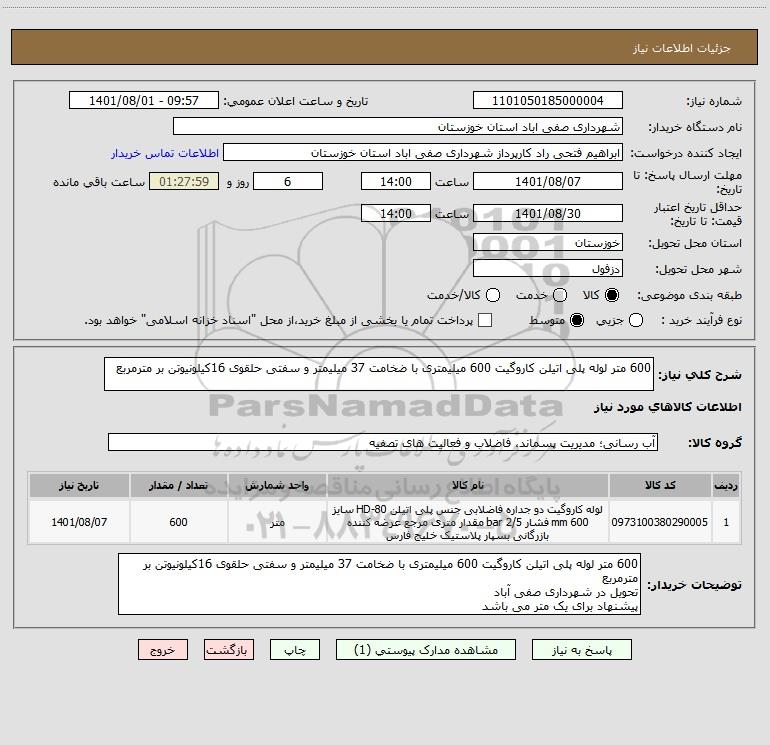Click the استان محل تحویل field خوزستان
Image resolution: width=770 pixels, height=745 pixels.
pyautogui.click(x=548, y=243)
